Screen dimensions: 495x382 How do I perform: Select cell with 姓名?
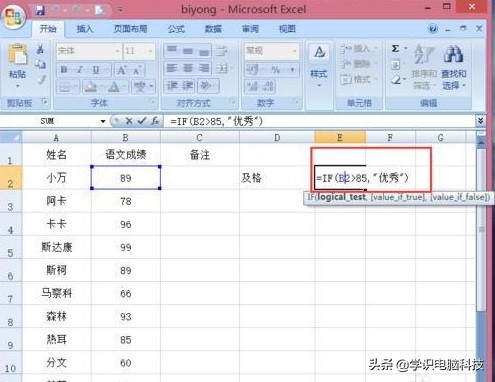[x=56, y=155]
